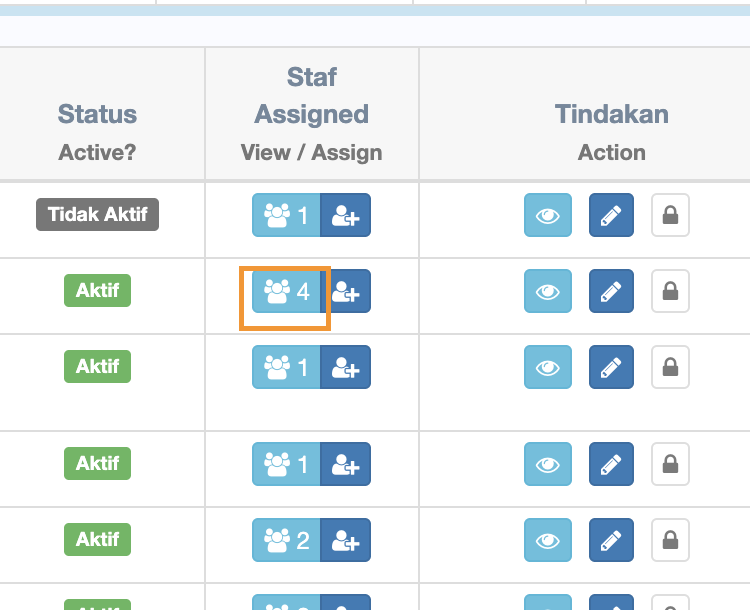Add staff to the row with 4 staff

pyautogui.click(x=346, y=291)
